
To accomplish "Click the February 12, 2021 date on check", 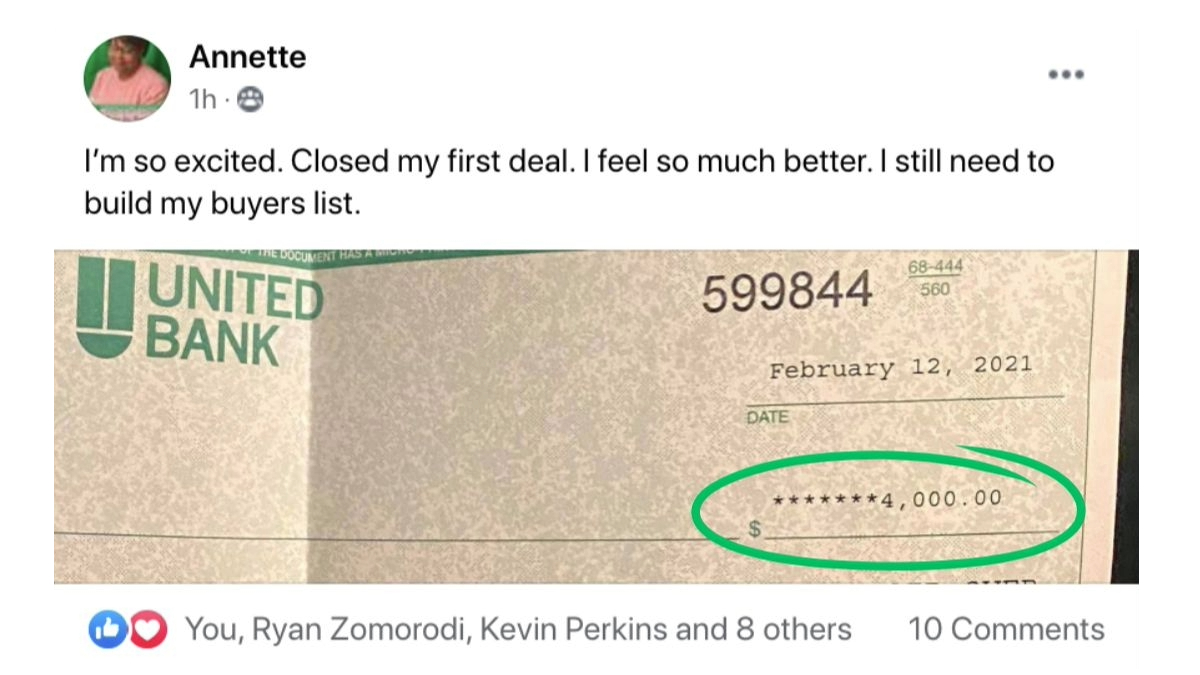I will coord(900,368).
